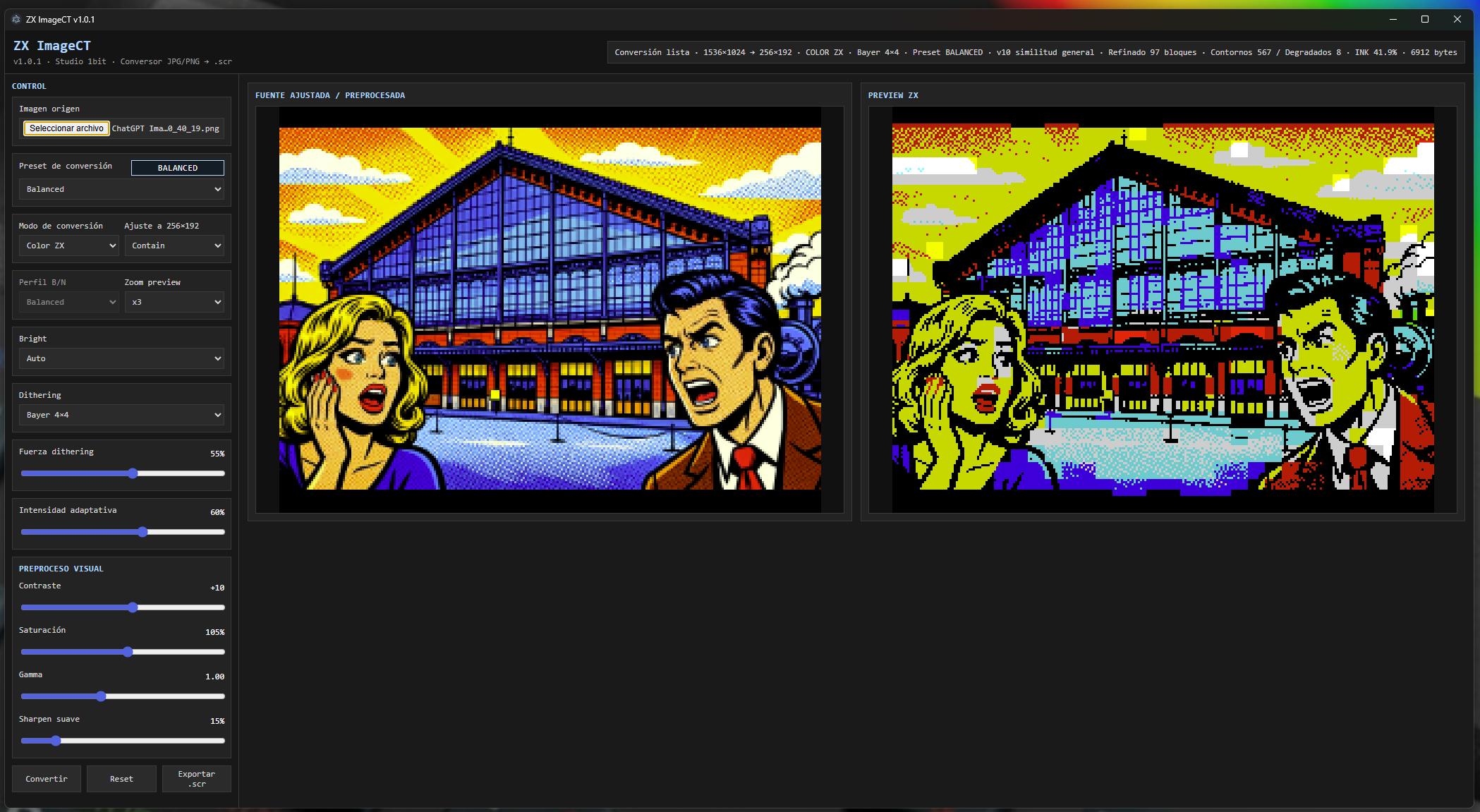Open the Balanced preset dropdown
The height and width of the screenshot is (812, 1480).
[x=121, y=189]
